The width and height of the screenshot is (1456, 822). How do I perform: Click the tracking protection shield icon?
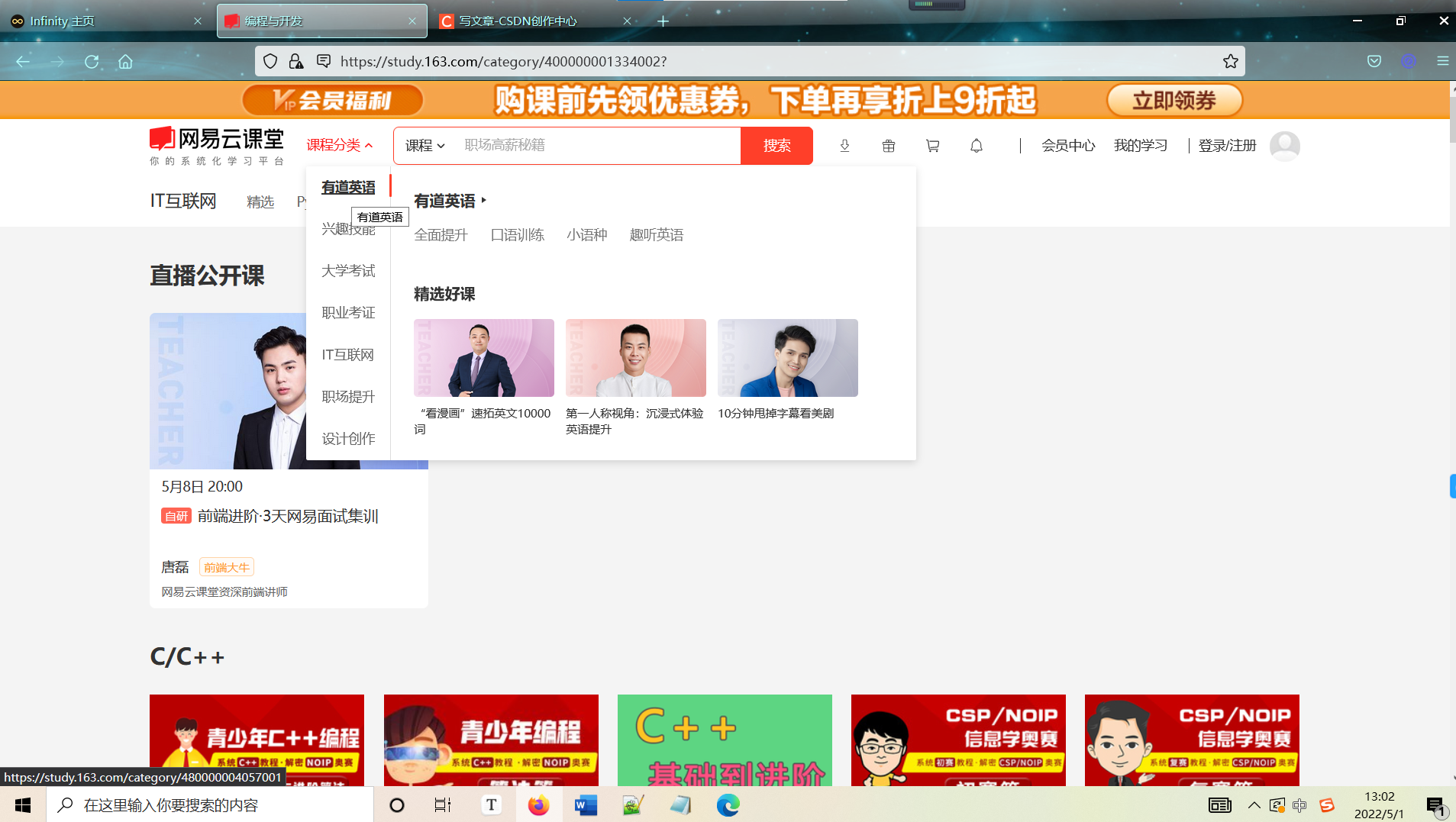(270, 61)
